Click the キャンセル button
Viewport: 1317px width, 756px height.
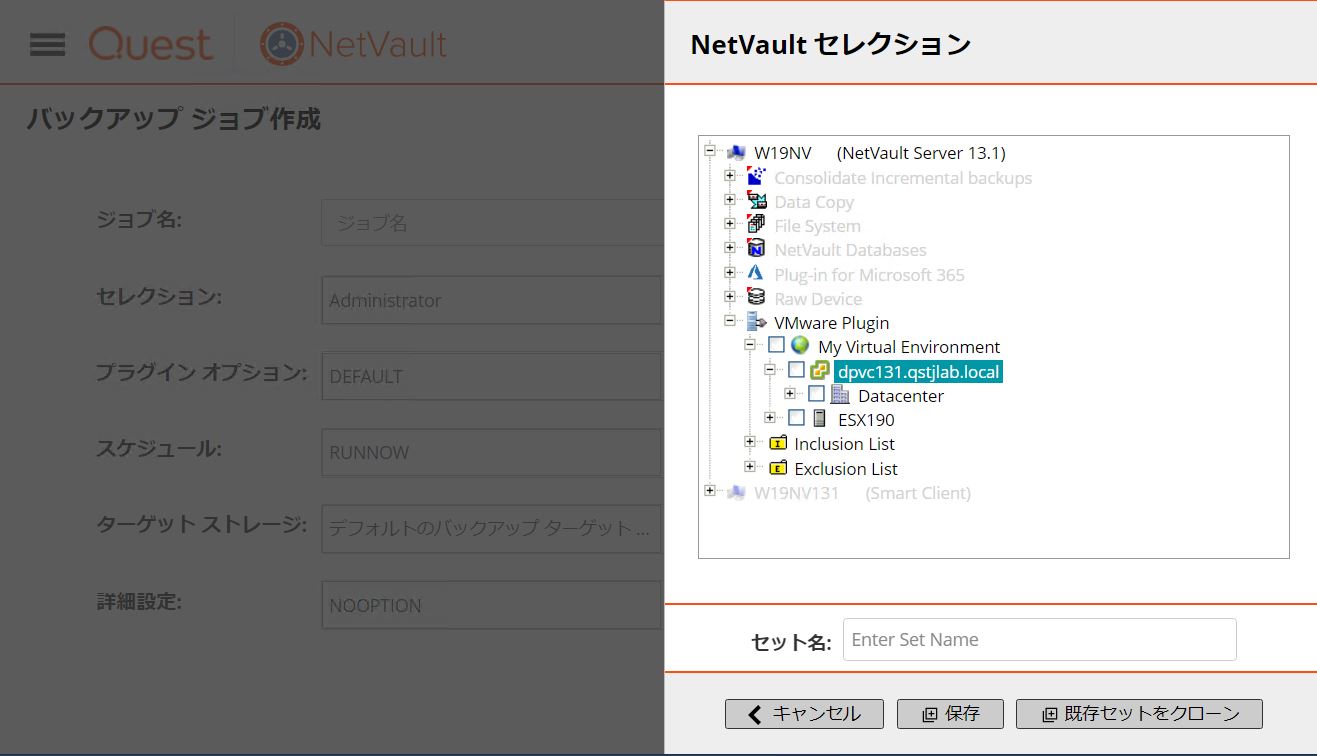tap(804, 714)
